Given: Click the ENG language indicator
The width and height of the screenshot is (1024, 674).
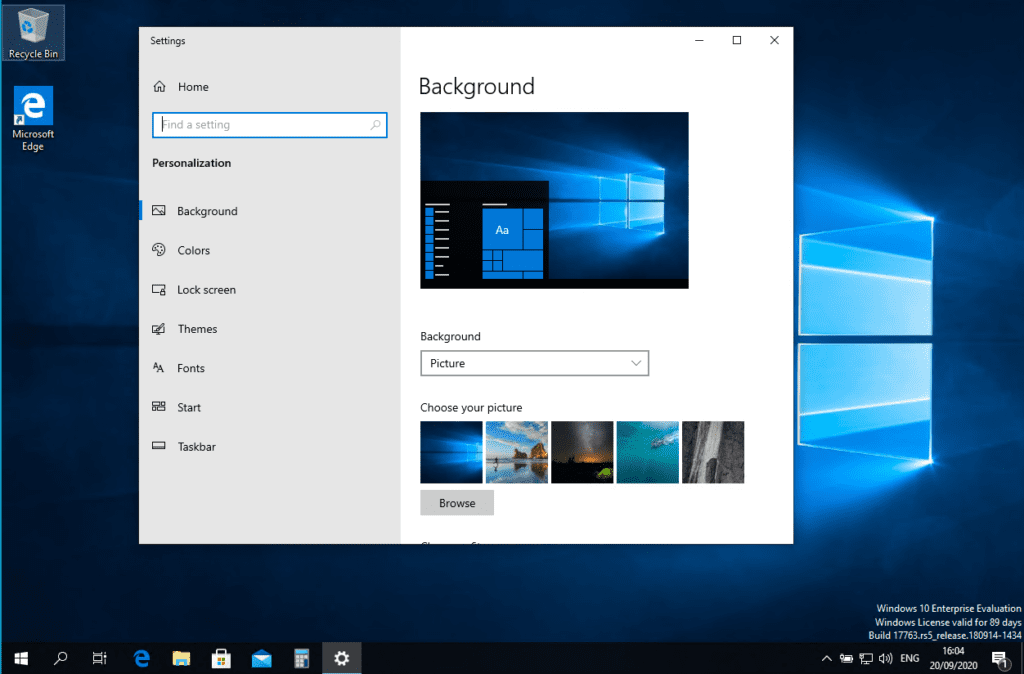Looking at the screenshot, I should pyautogui.click(x=910, y=658).
